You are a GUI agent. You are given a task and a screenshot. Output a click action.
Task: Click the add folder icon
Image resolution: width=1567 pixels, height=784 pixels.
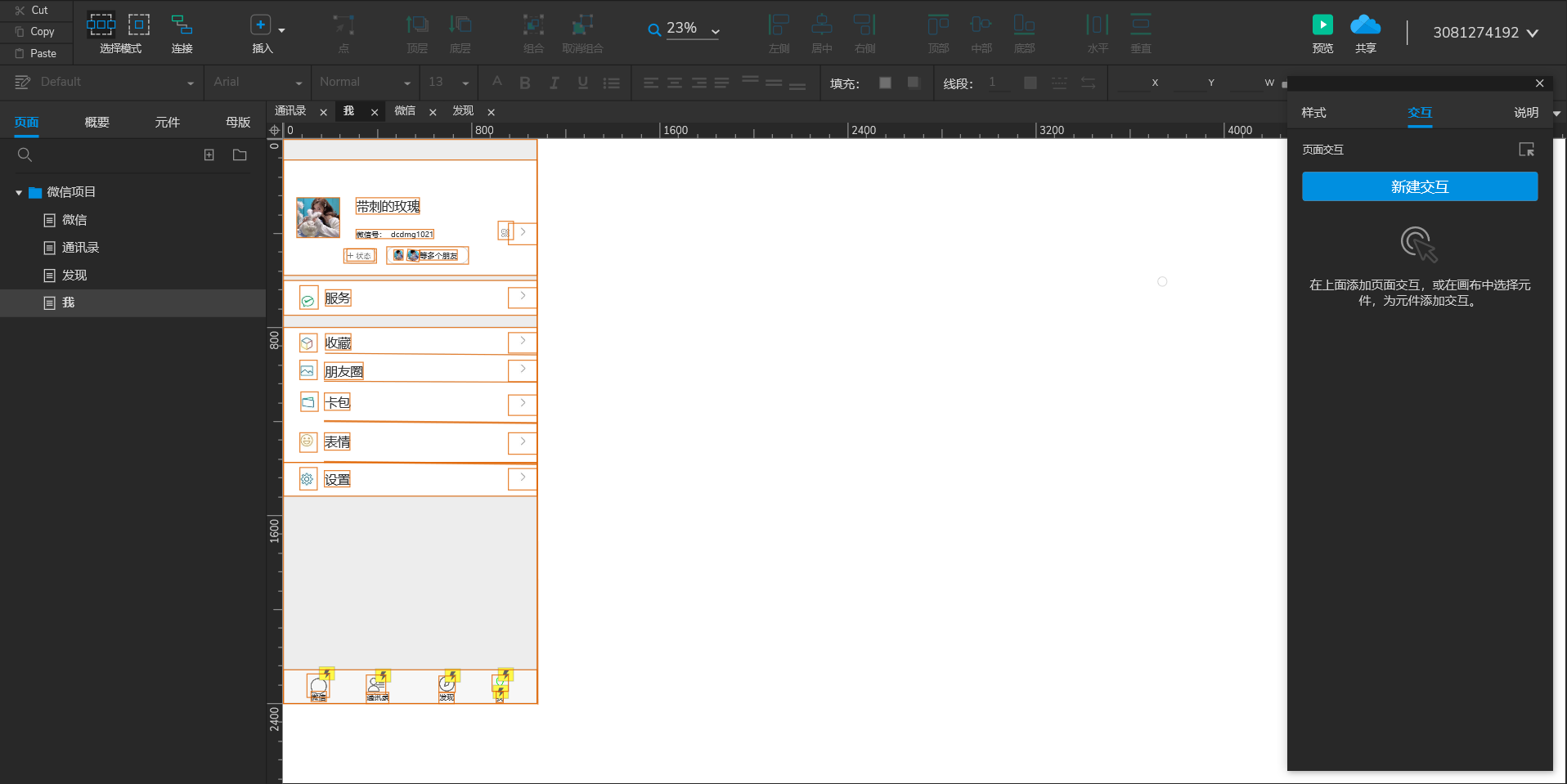coord(240,155)
